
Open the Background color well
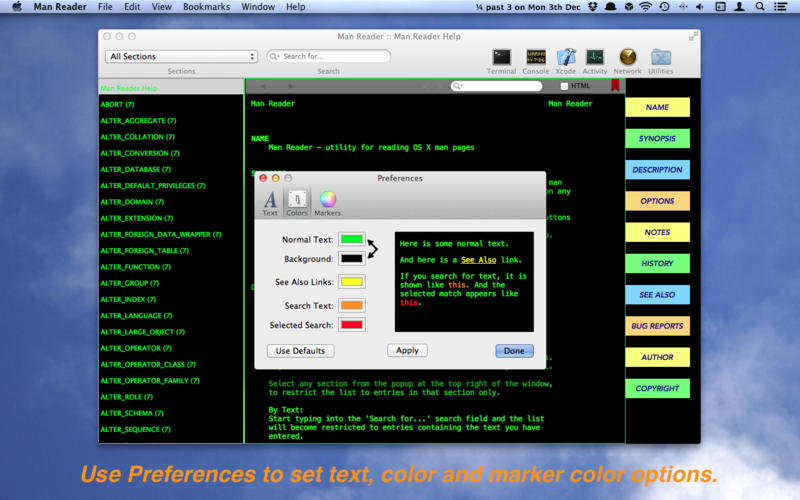352,259
